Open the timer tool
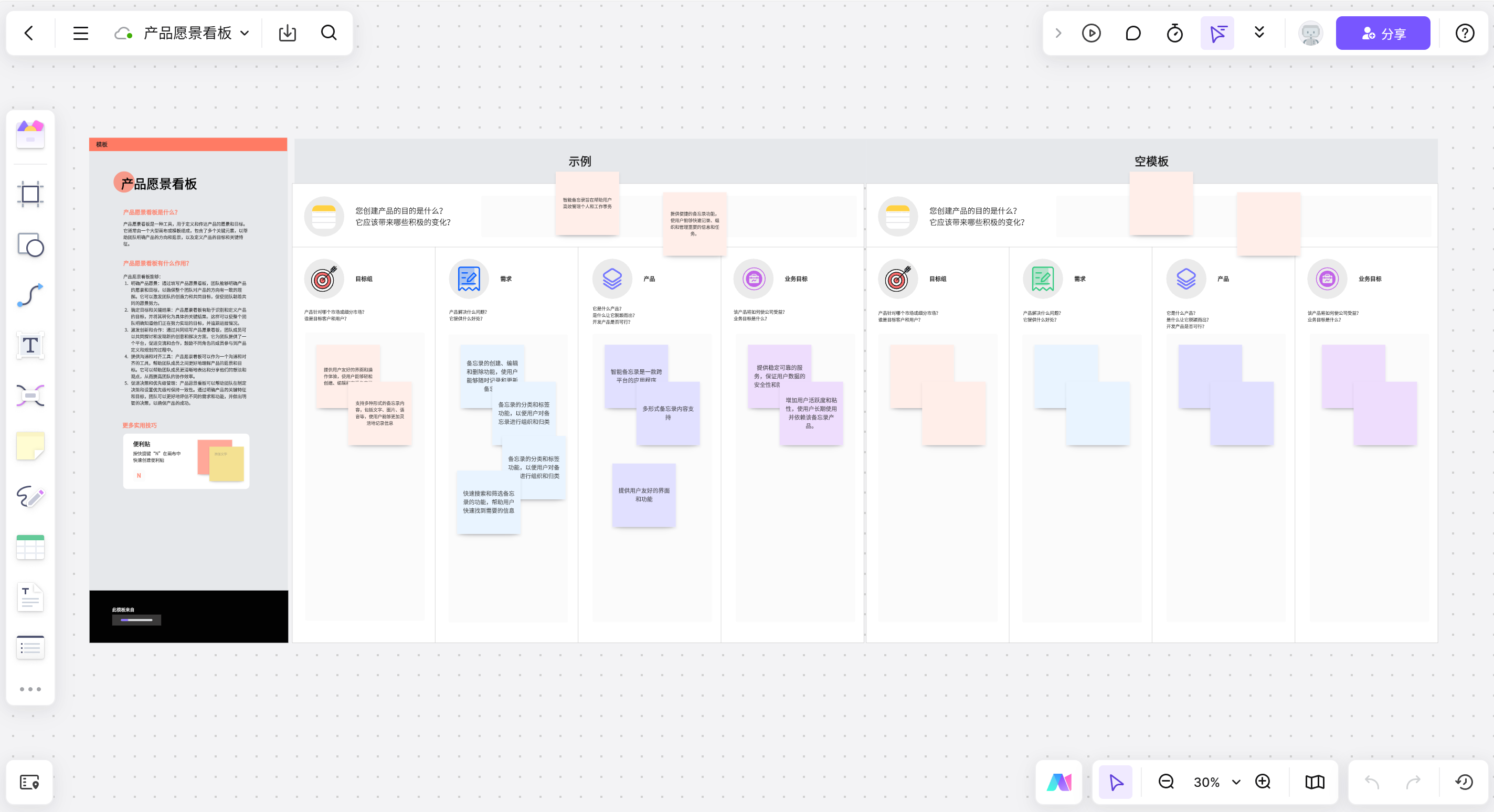The image size is (1494, 812). pos(1174,33)
